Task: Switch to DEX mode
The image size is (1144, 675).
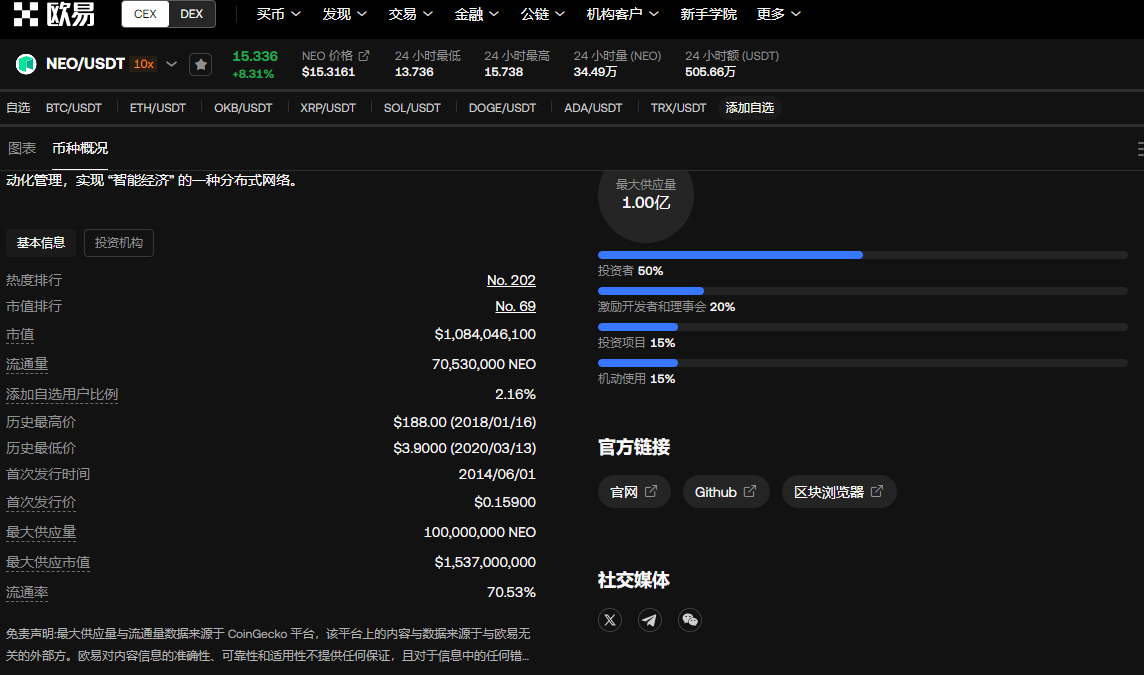Action: coord(191,14)
